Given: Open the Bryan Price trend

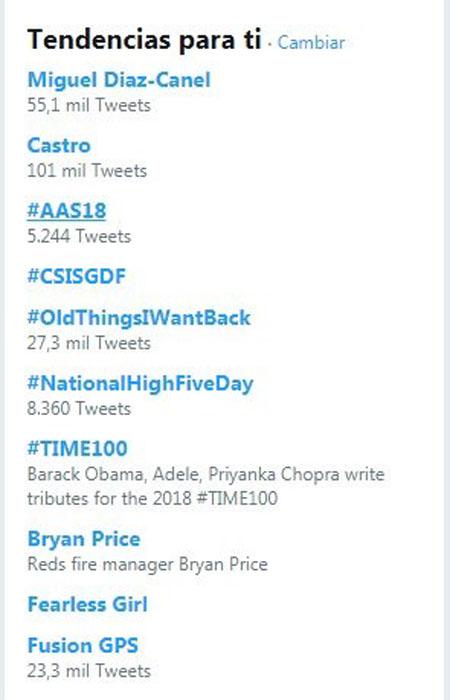Looking at the screenshot, I should [x=84, y=539].
